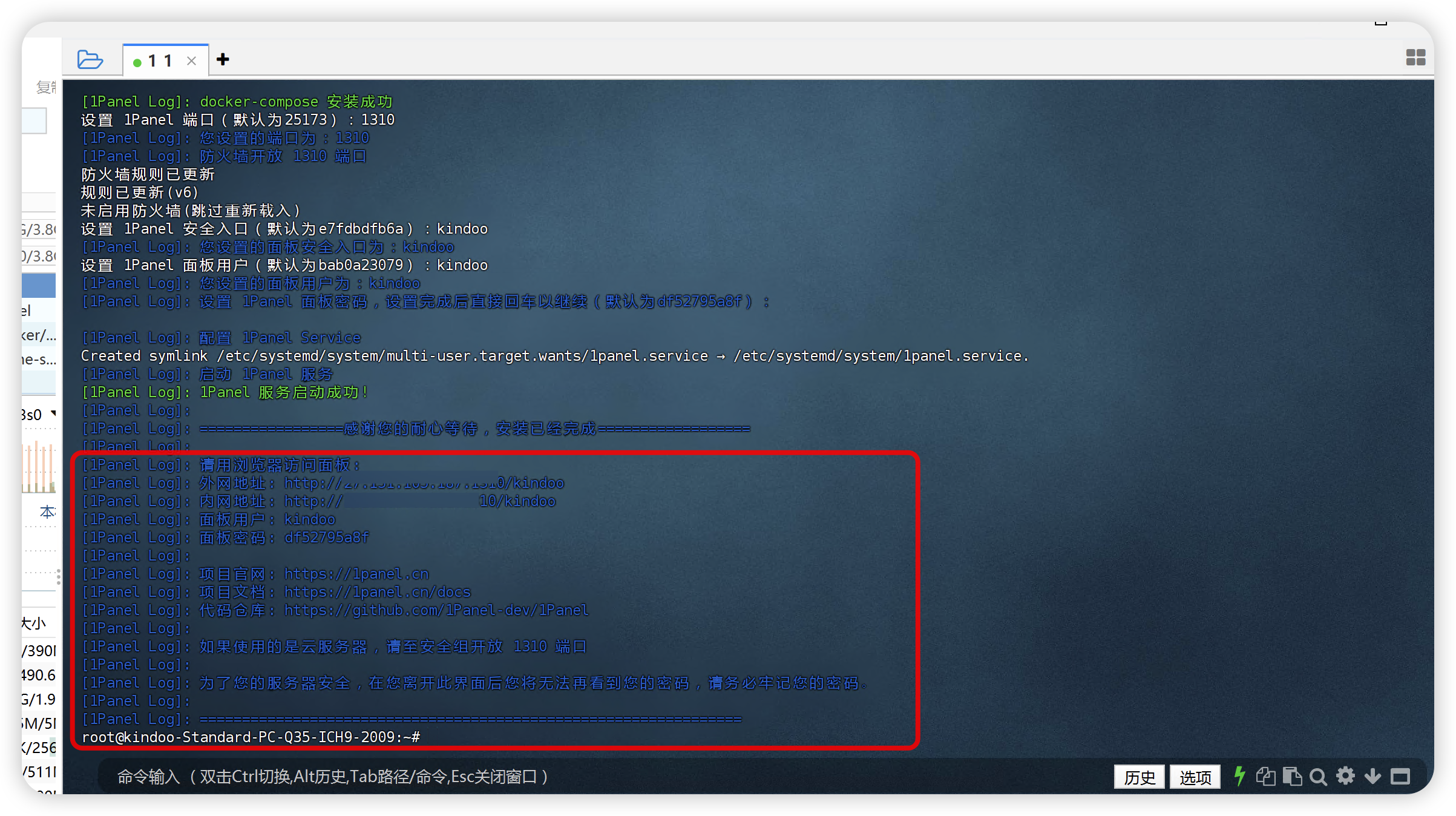Close the "1 1" terminal tab
Screen dimensions: 1456x816
pos(191,61)
